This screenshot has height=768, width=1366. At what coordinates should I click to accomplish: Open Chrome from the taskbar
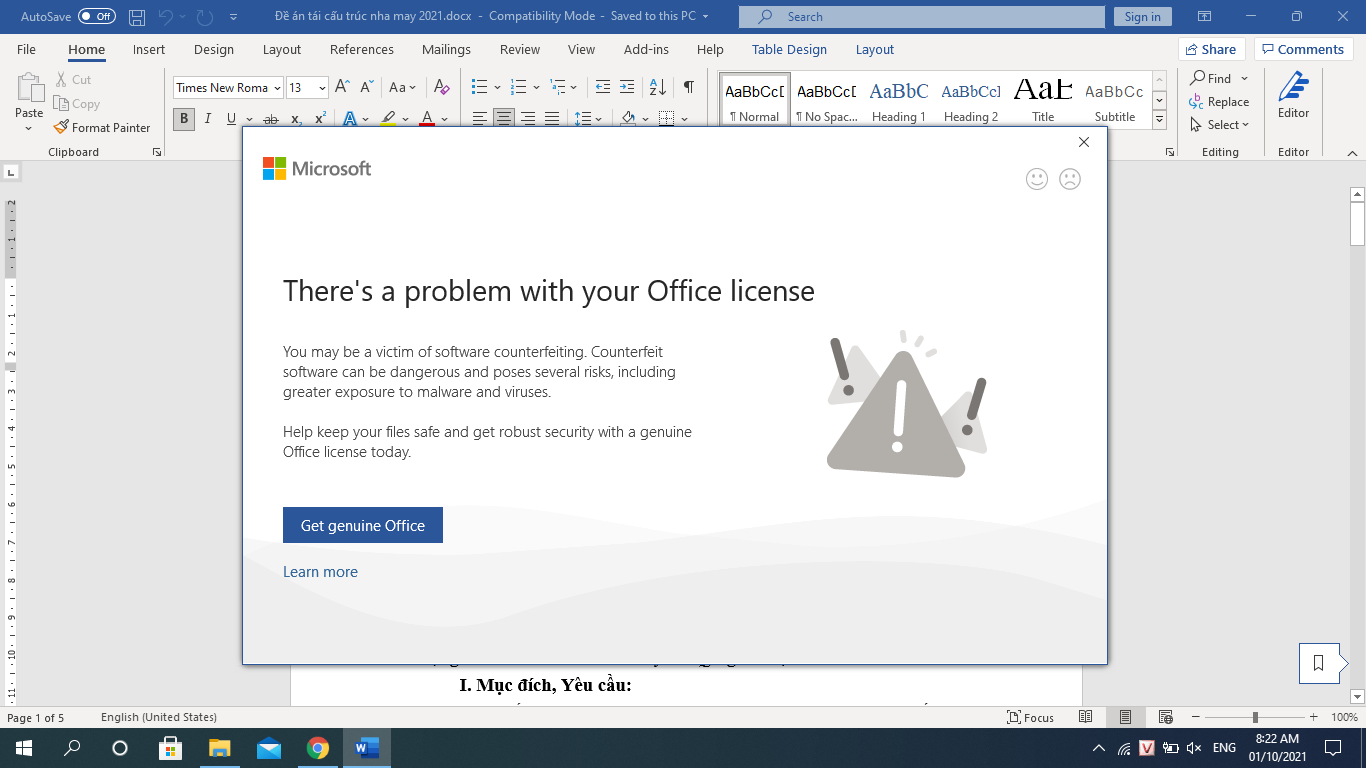(x=318, y=748)
